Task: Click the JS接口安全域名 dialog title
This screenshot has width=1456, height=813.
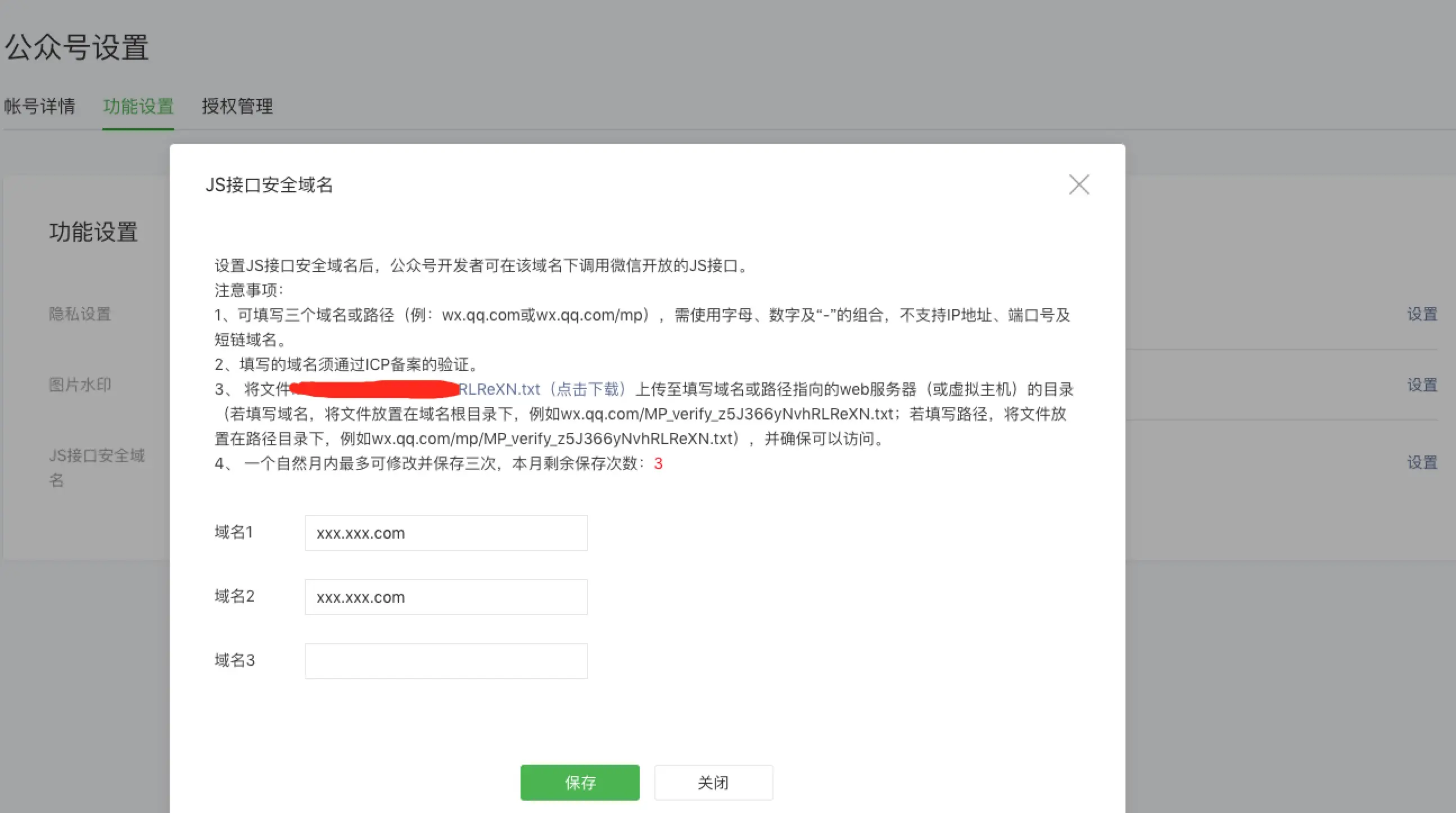Action: point(269,185)
